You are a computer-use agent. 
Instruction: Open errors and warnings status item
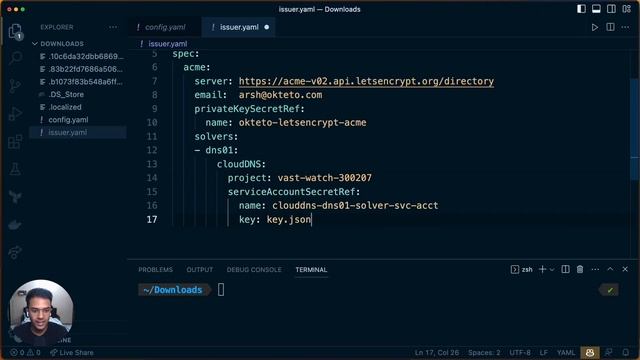(x=25, y=353)
